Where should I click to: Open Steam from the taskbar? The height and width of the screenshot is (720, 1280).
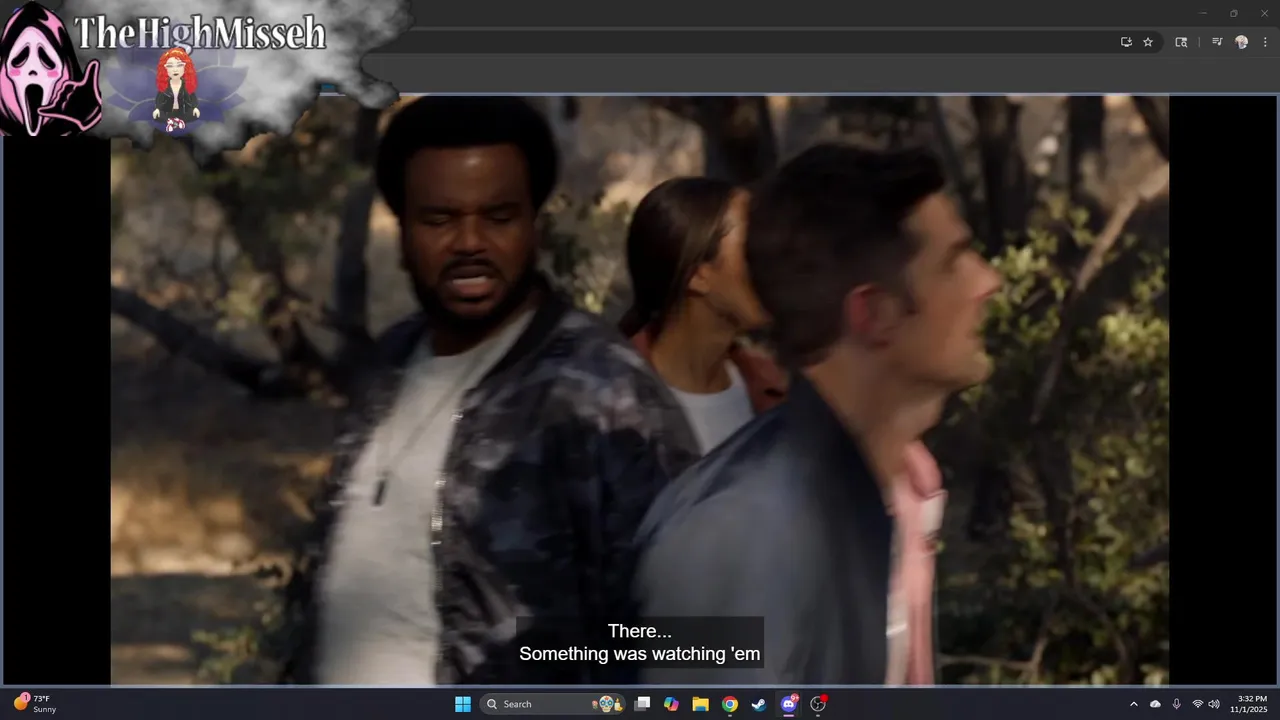[x=759, y=704]
